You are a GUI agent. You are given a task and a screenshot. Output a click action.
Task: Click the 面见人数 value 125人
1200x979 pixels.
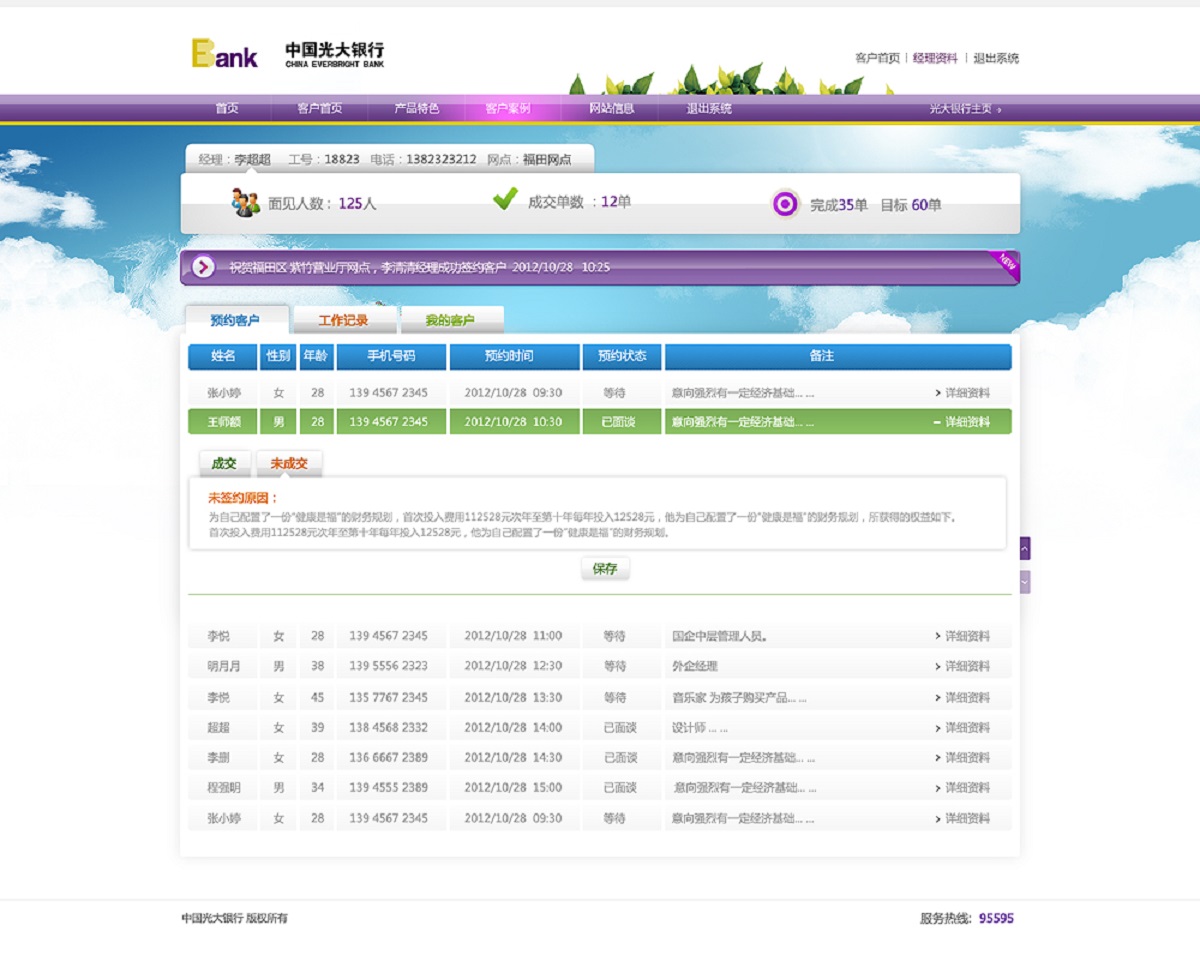357,203
